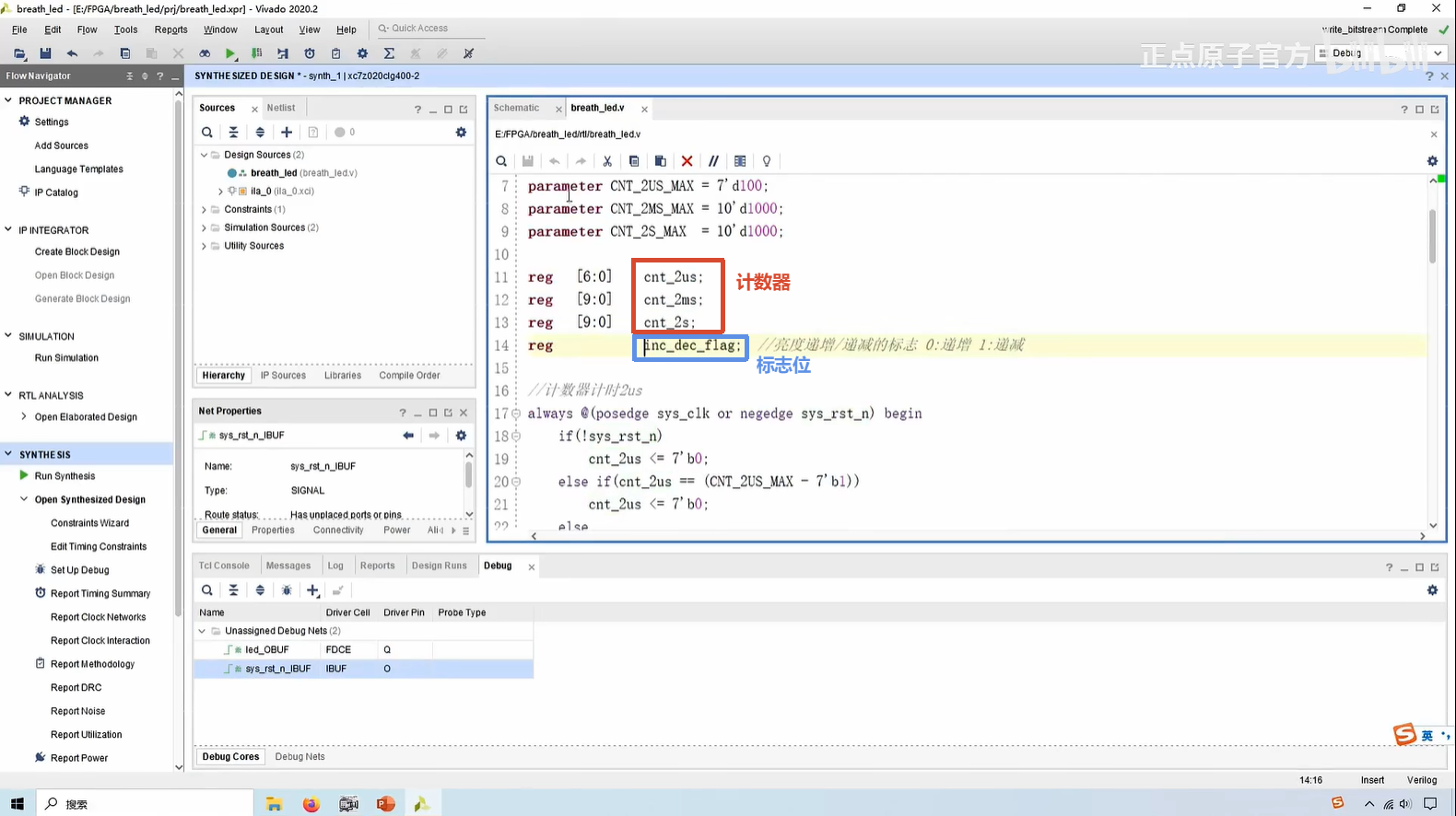Open main toolbar Settings gear icon
Image resolution: width=1456 pixels, height=816 pixels.
click(x=362, y=53)
